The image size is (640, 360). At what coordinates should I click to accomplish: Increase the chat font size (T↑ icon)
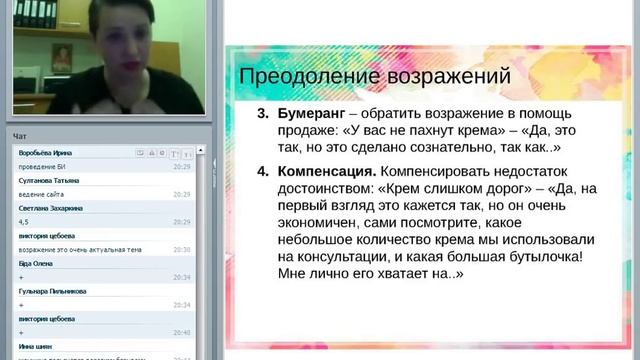pyautogui.click(x=175, y=153)
